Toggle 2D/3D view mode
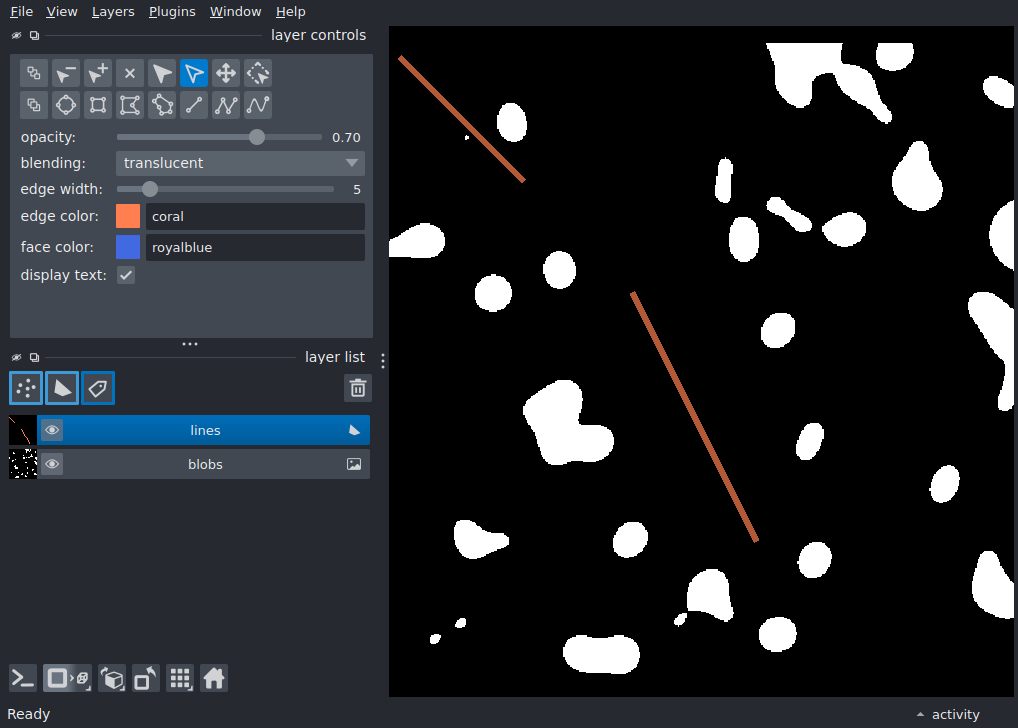Viewport: 1018px width, 728px height. [68, 679]
